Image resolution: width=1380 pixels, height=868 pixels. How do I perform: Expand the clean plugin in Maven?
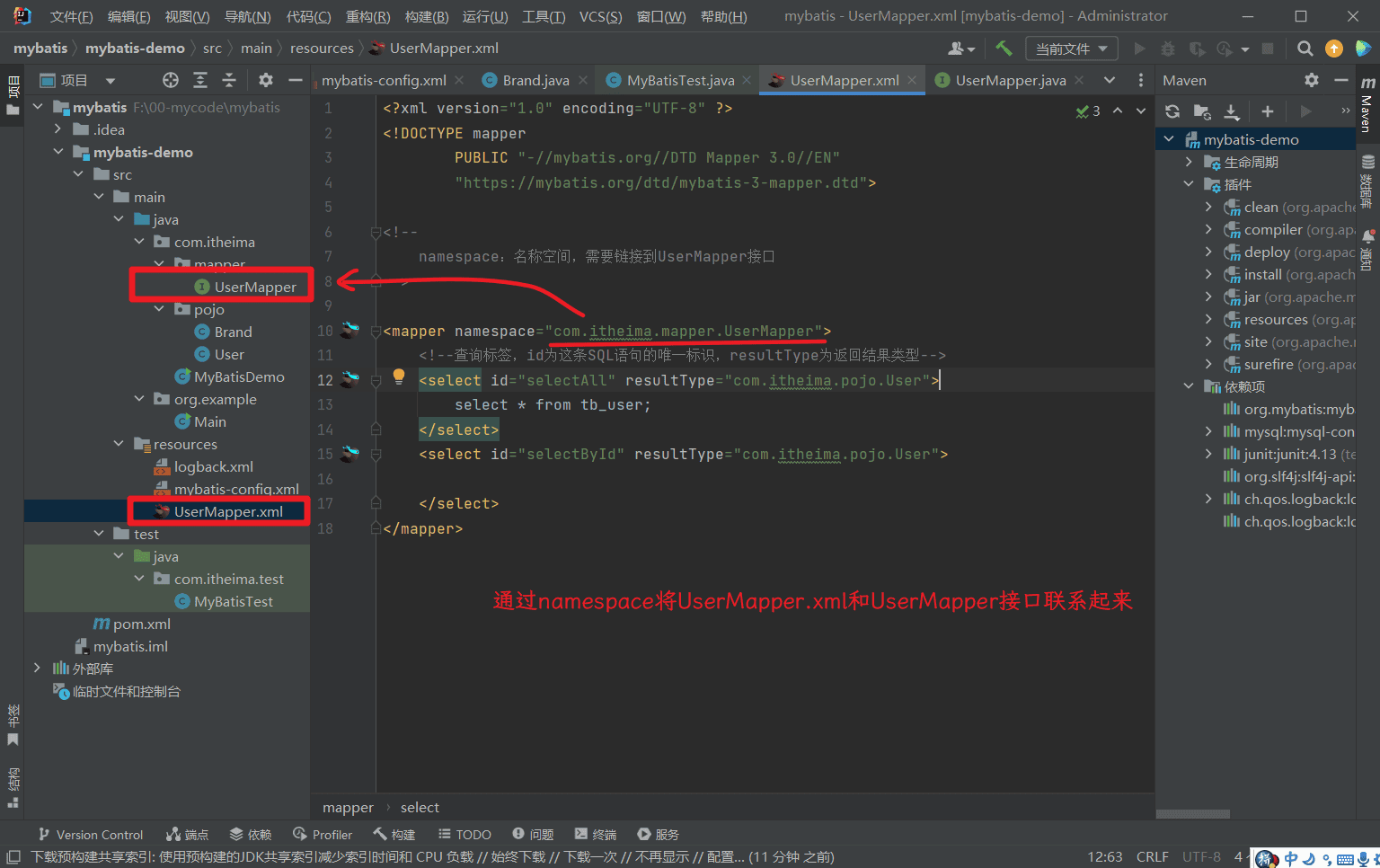tap(1208, 207)
